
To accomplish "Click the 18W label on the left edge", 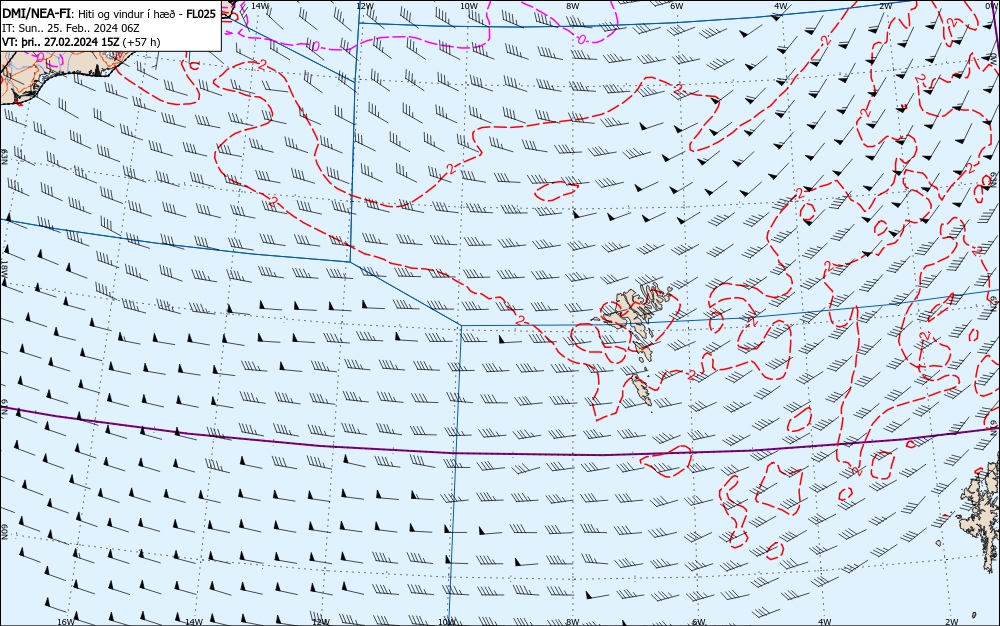I will pos(4,270).
